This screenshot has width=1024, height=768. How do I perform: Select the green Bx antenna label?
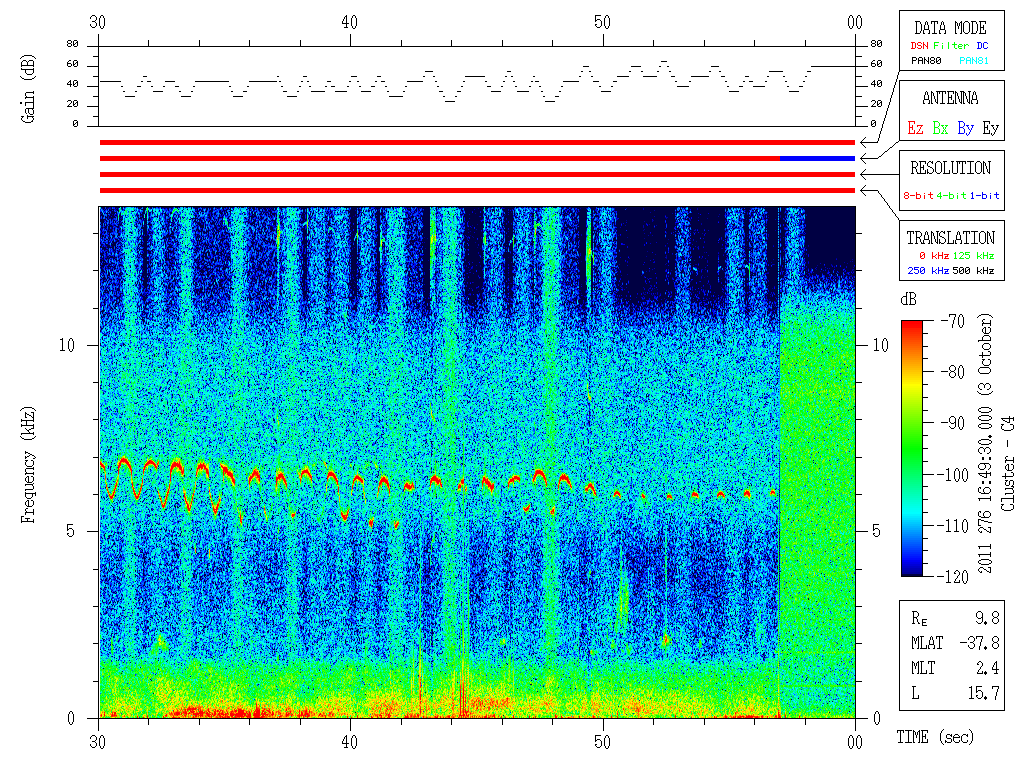940,128
